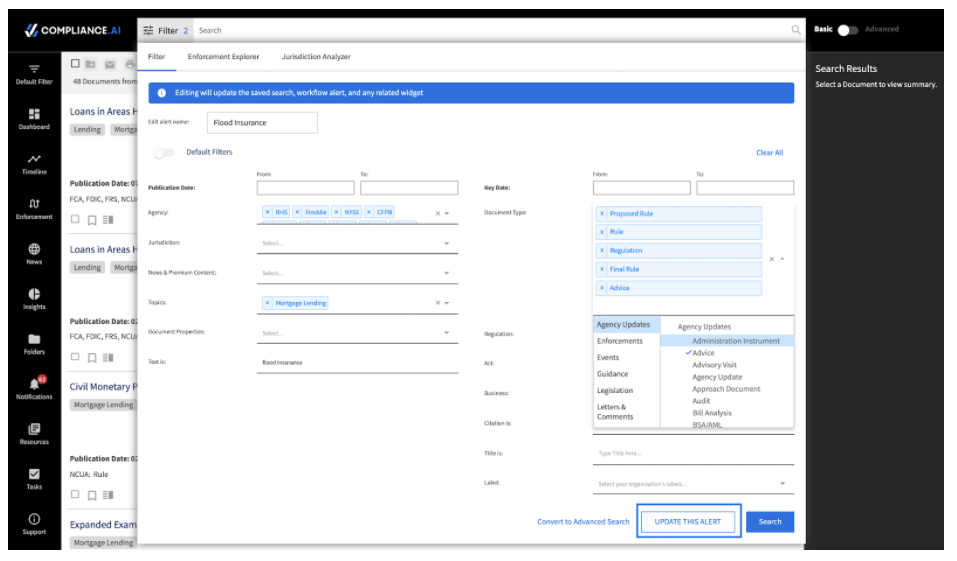
Task: Check first Loans in Areas document checkbox
Action: 75,219
